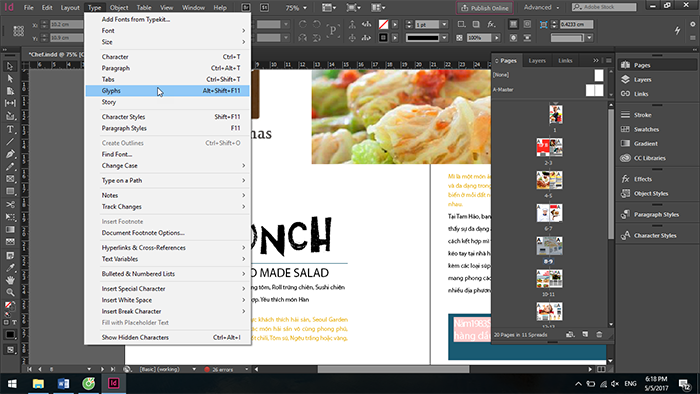Select the Page tool

[x=10, y=91]
